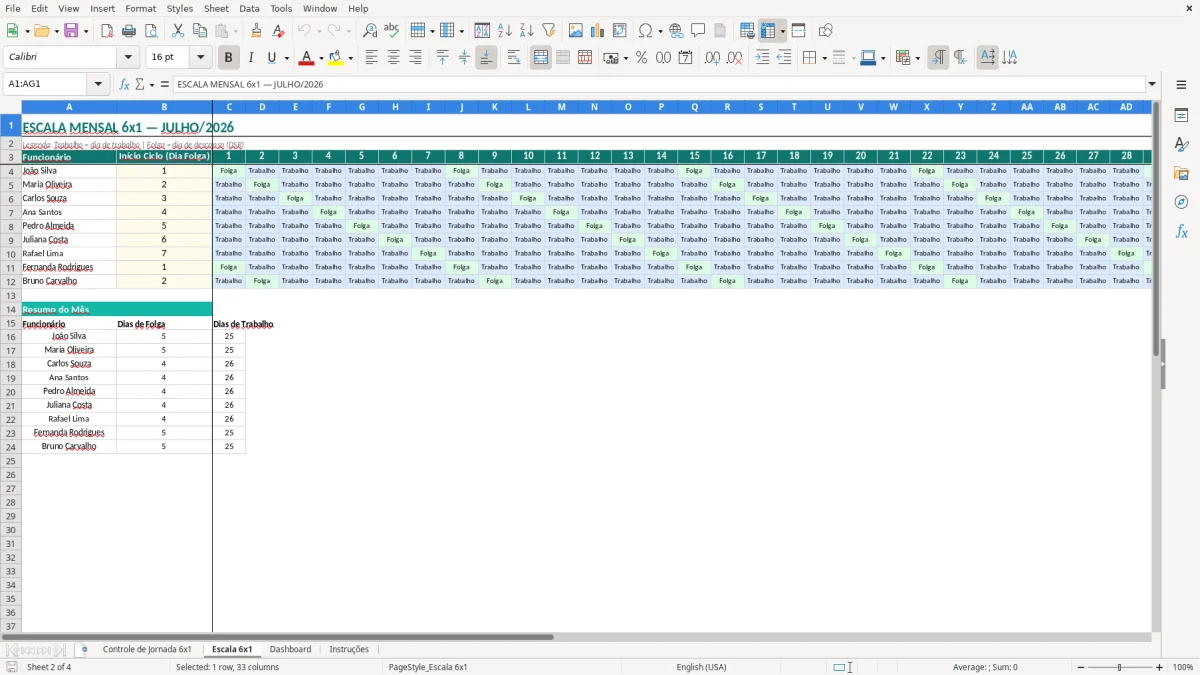
Task: Click the Sort icon
Action: (x=482, y=31)
